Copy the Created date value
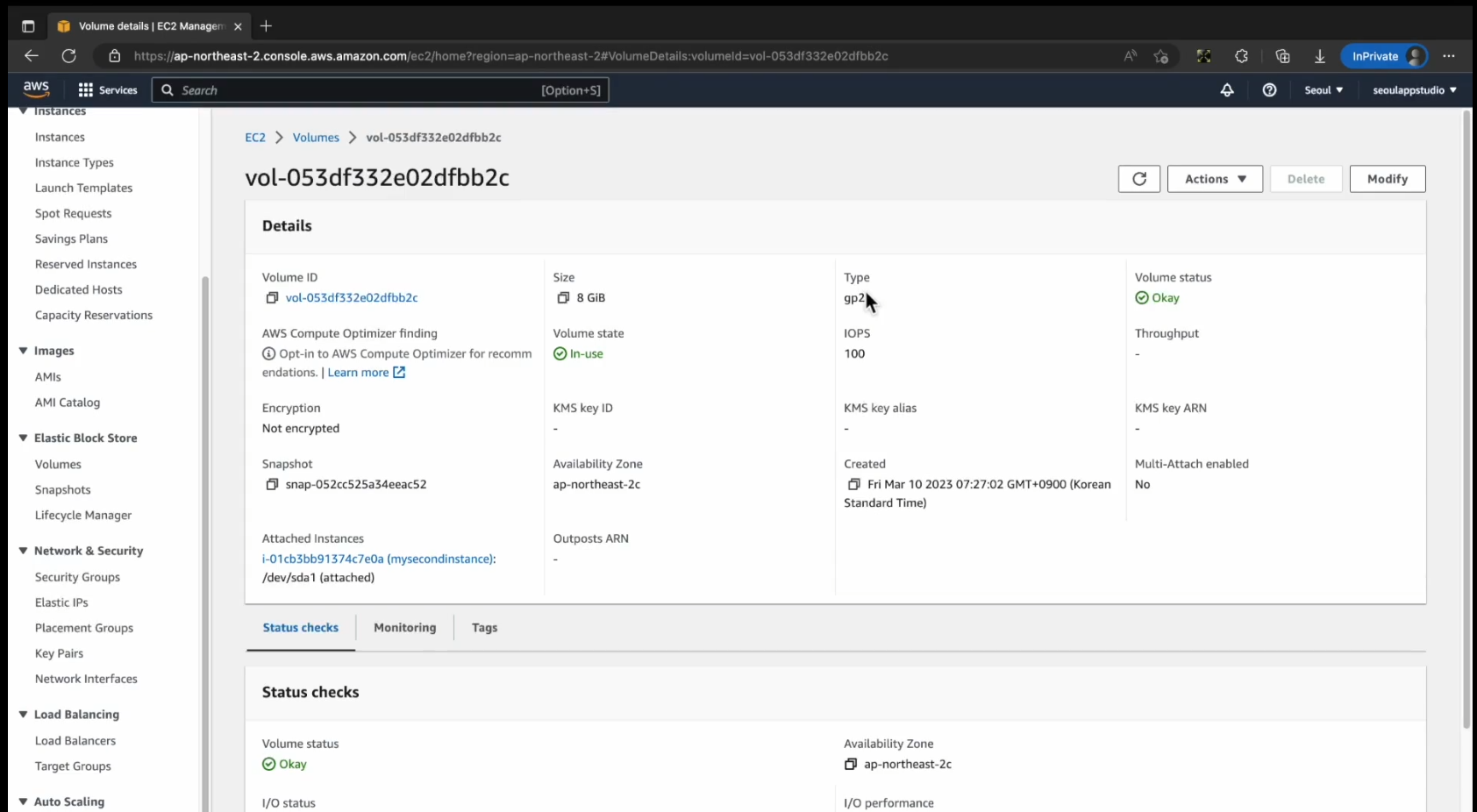The image size is (1477, 812). point(854,485)
